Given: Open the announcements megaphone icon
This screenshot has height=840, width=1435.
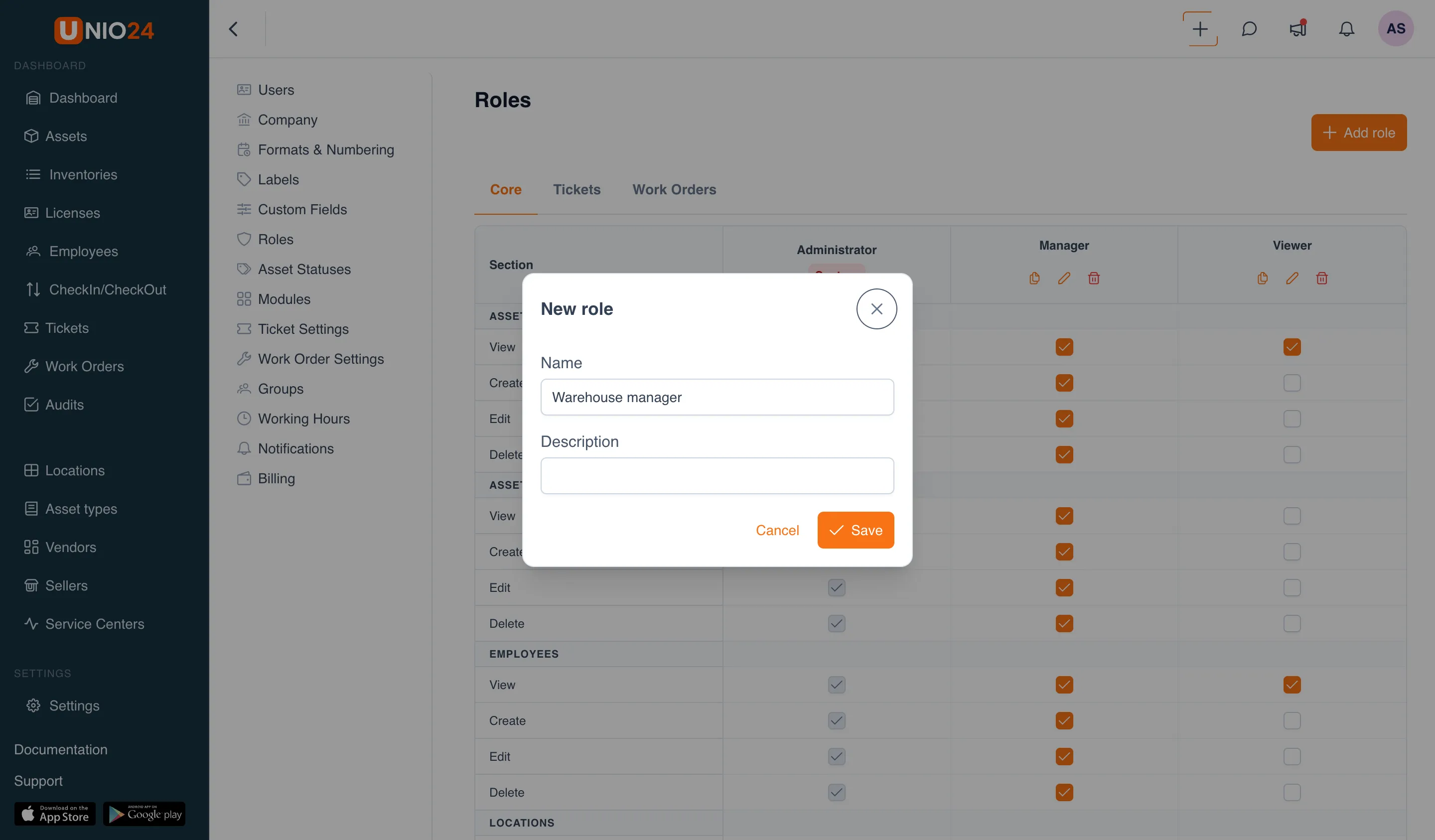Looking at the screenshot, I should (1298, 29).
